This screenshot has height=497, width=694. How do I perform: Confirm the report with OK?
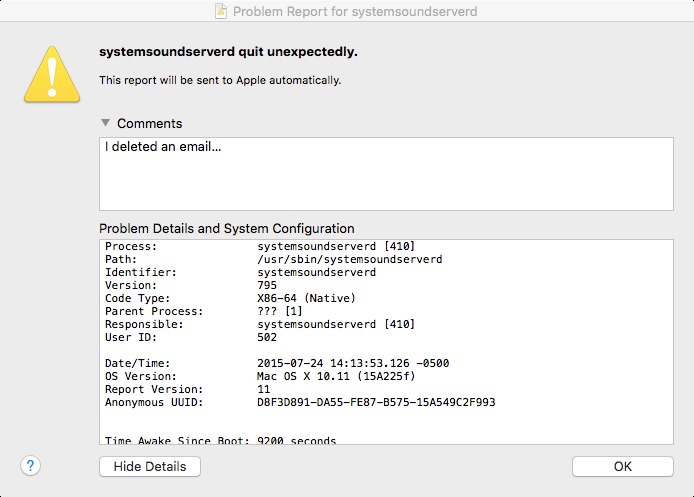[x=622, y=466]
